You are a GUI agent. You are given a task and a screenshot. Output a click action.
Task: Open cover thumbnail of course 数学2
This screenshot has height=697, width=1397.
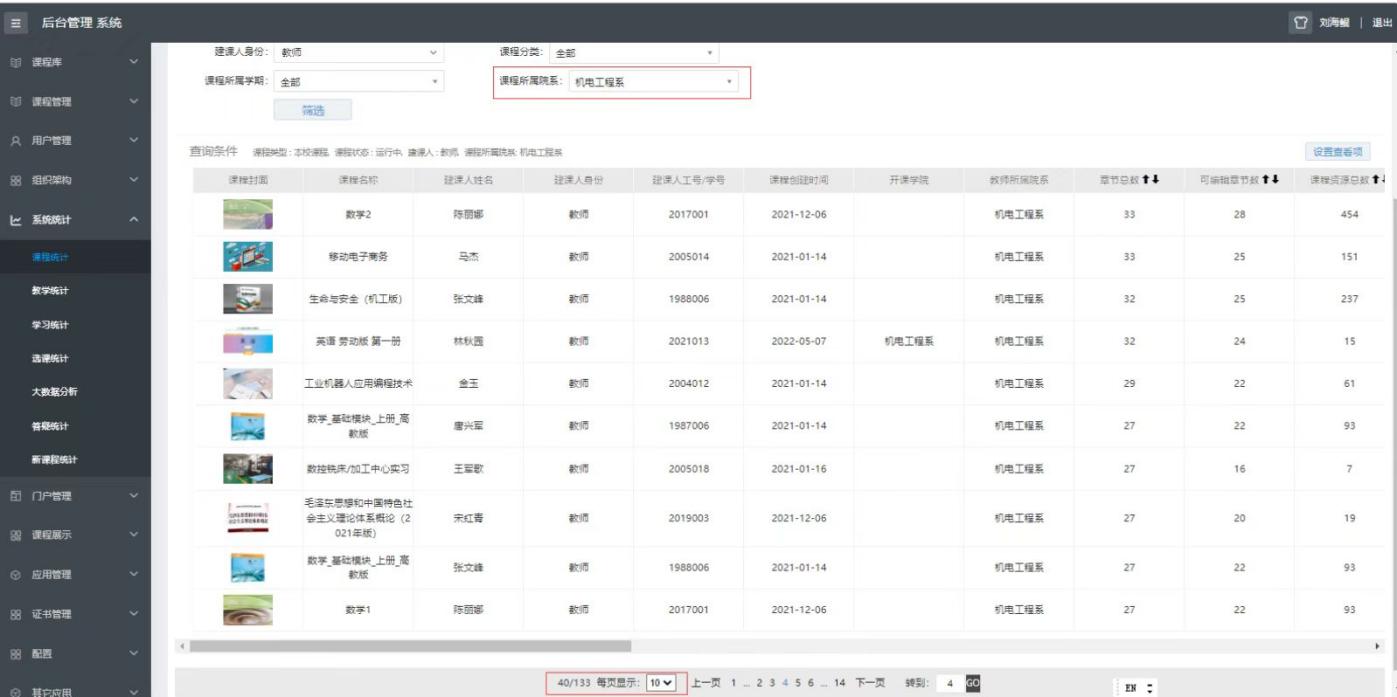(x=248, y=214)
